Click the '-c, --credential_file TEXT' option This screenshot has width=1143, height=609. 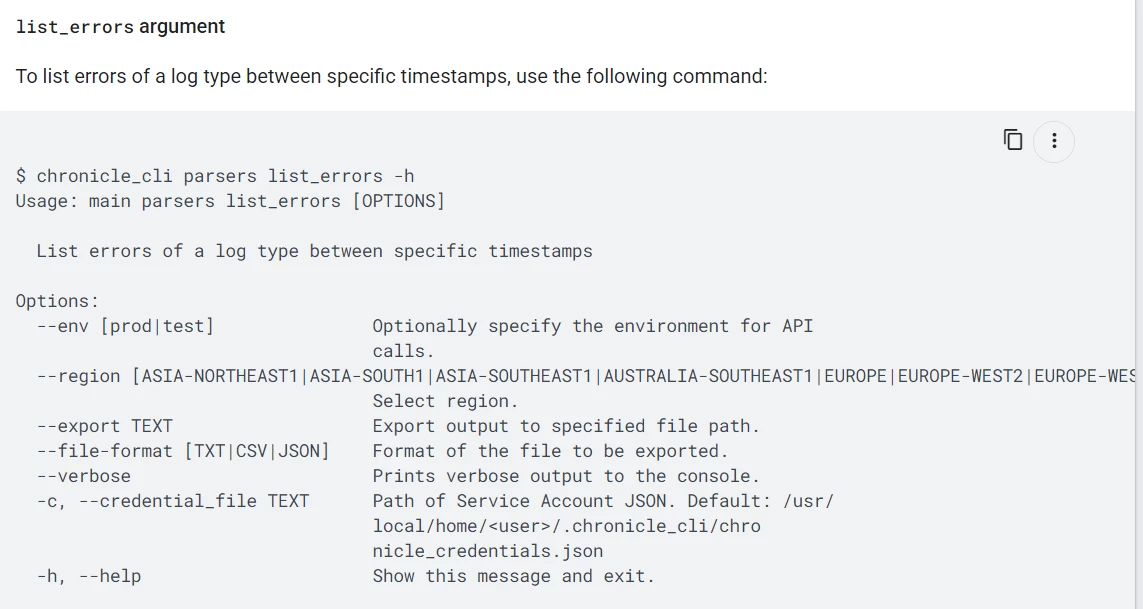click(173, 501)
